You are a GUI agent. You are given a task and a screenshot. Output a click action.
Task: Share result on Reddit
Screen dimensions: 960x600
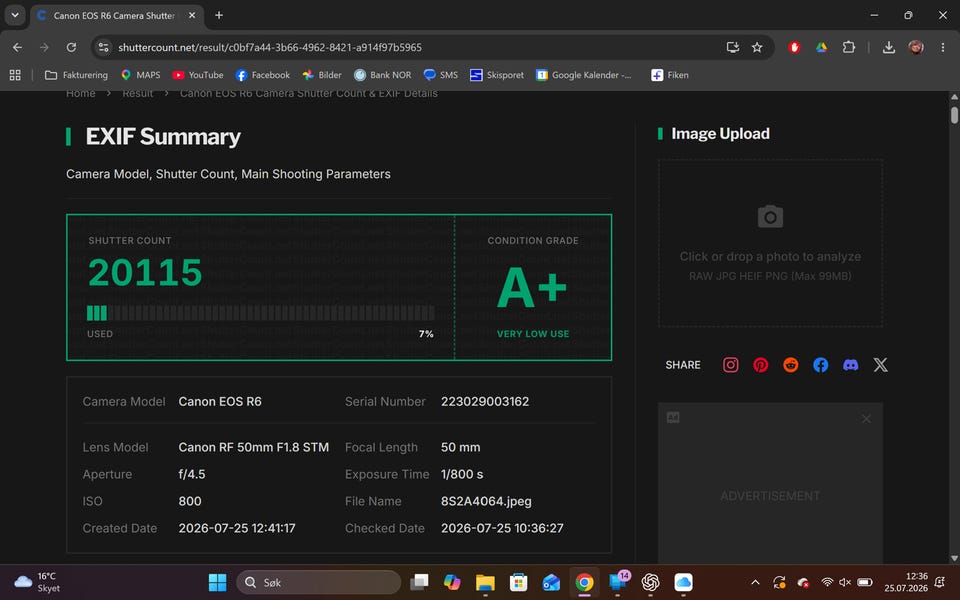(x=790, y=365)
